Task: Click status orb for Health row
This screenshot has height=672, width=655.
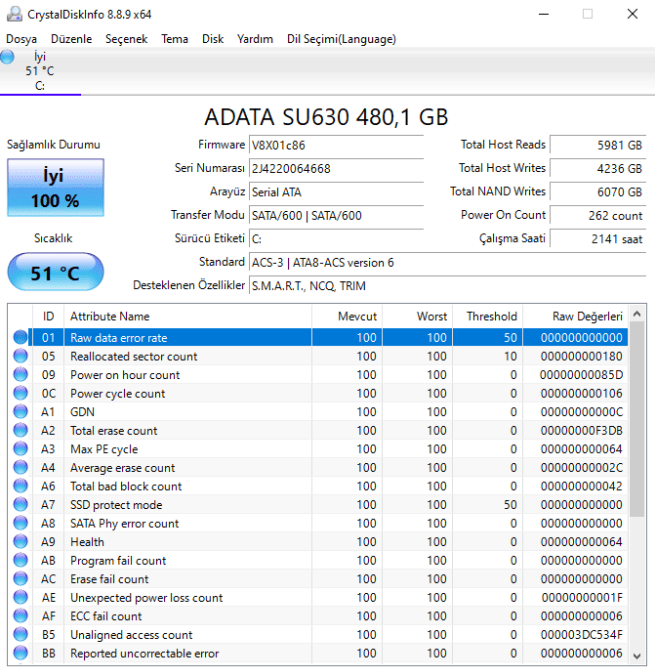Action: click(20, 542)
